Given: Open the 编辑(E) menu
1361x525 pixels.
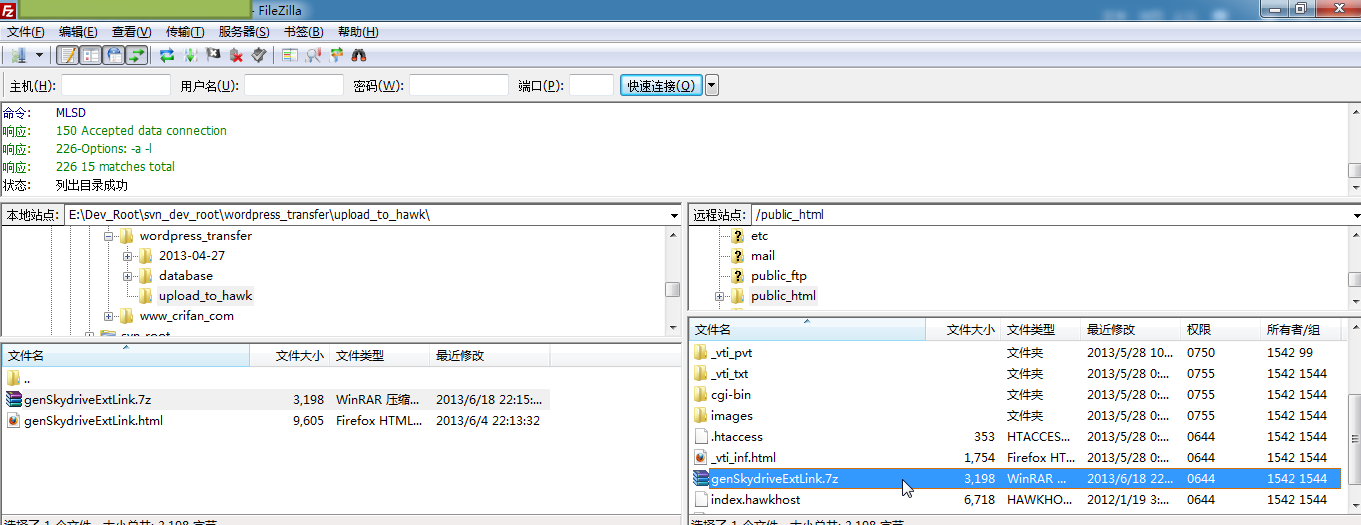Looking at the screenshot, I should 78,32.
